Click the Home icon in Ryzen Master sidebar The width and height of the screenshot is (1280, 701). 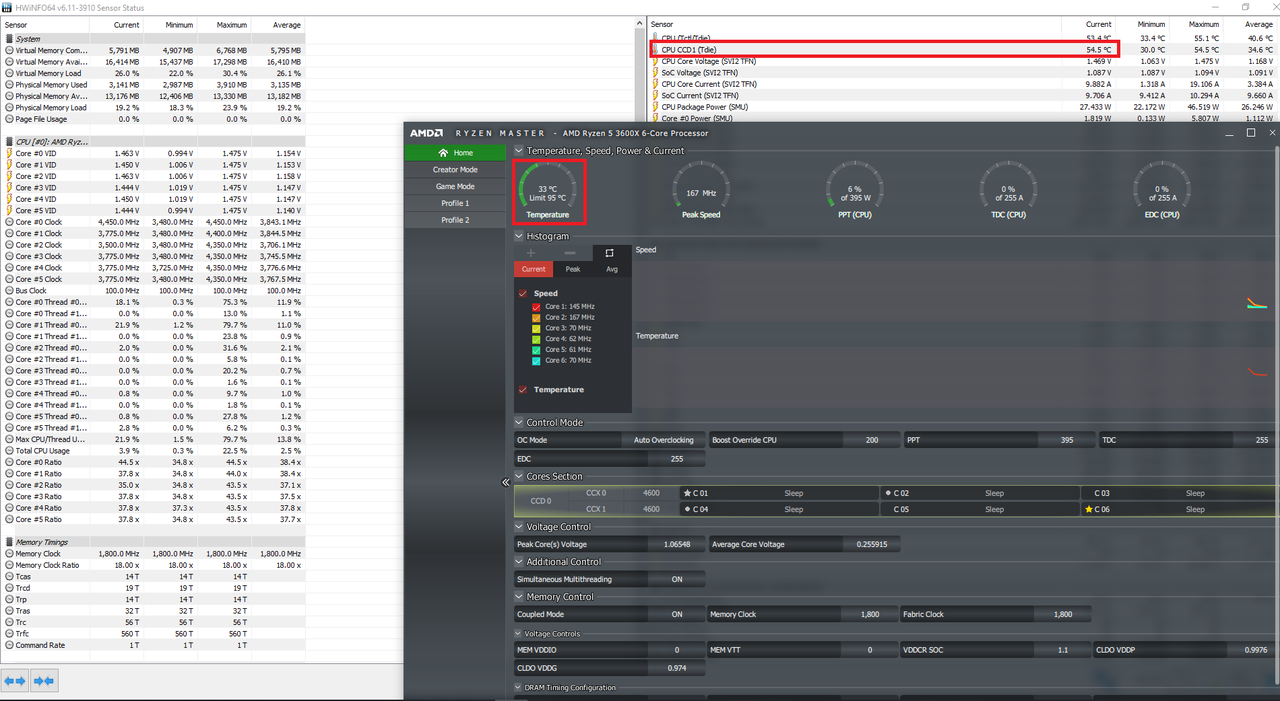click(x=443, y=153)
